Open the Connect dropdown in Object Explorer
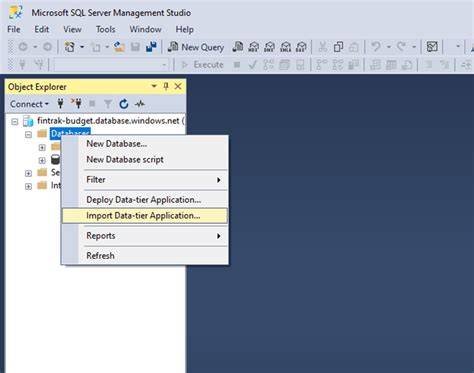The height and width of the screenshot is (373, 474). tap(29, 104)
